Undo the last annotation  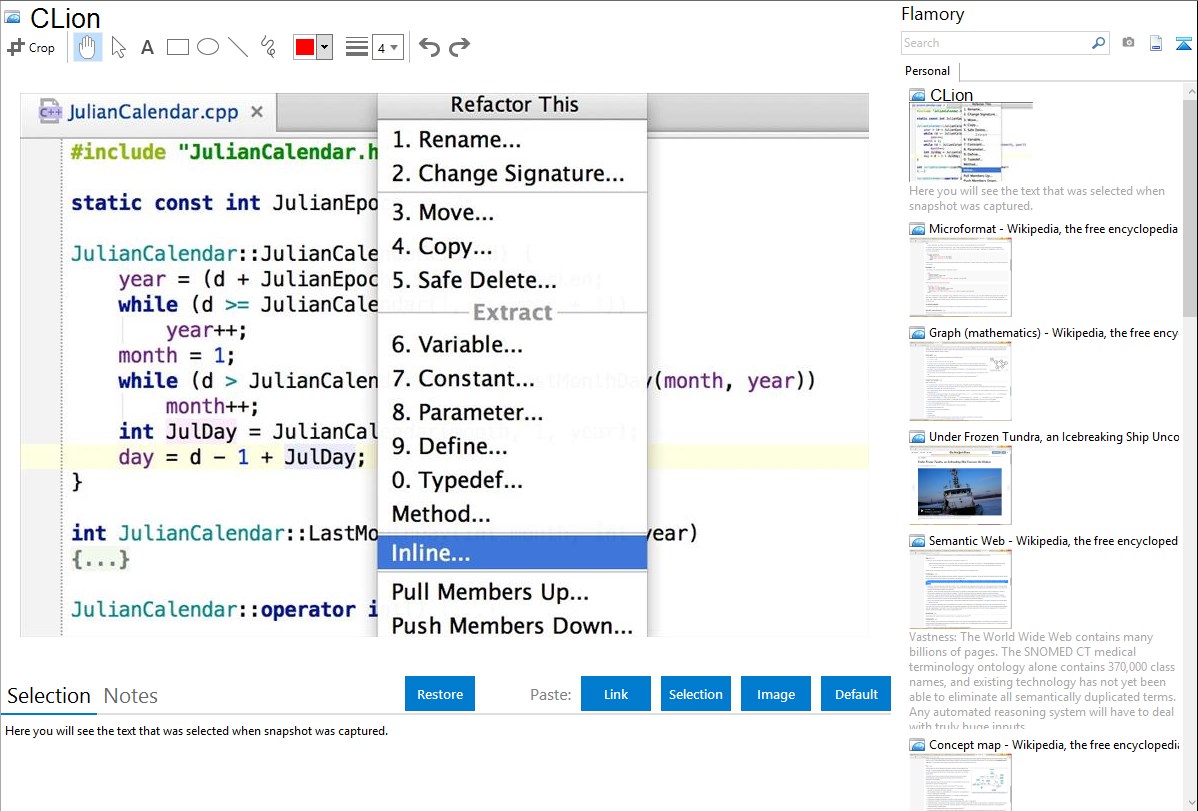[429, 47]
